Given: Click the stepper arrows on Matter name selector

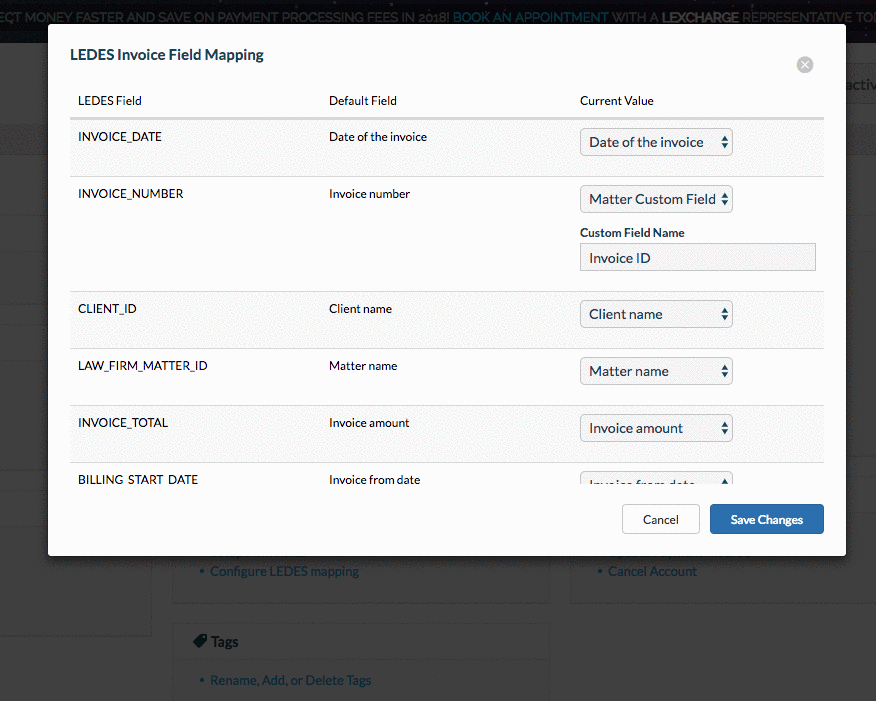Looking at the screenshot, I should point(723,370).
